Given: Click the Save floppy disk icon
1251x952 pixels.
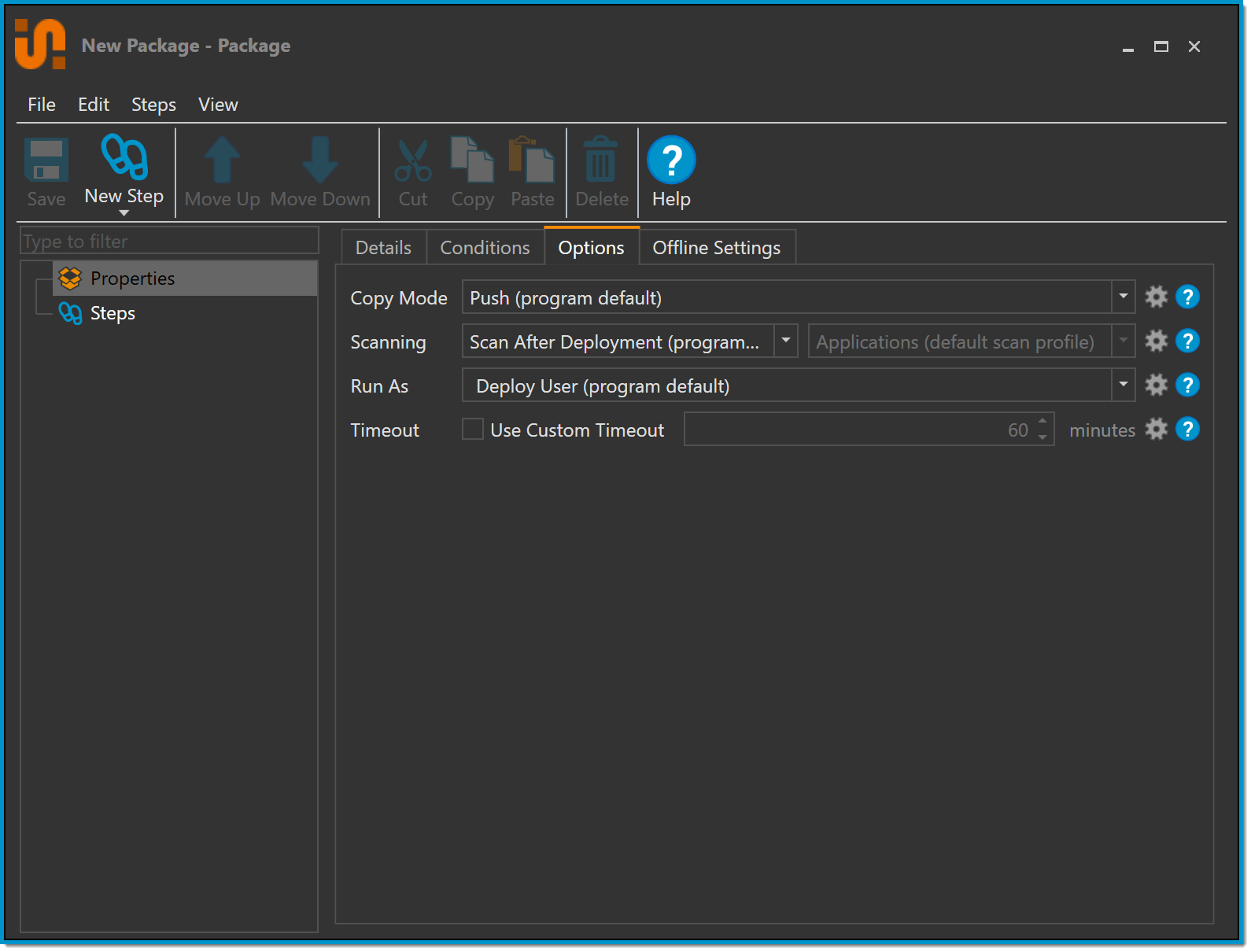Looking at the screenshot, I should tap(46, 160).
